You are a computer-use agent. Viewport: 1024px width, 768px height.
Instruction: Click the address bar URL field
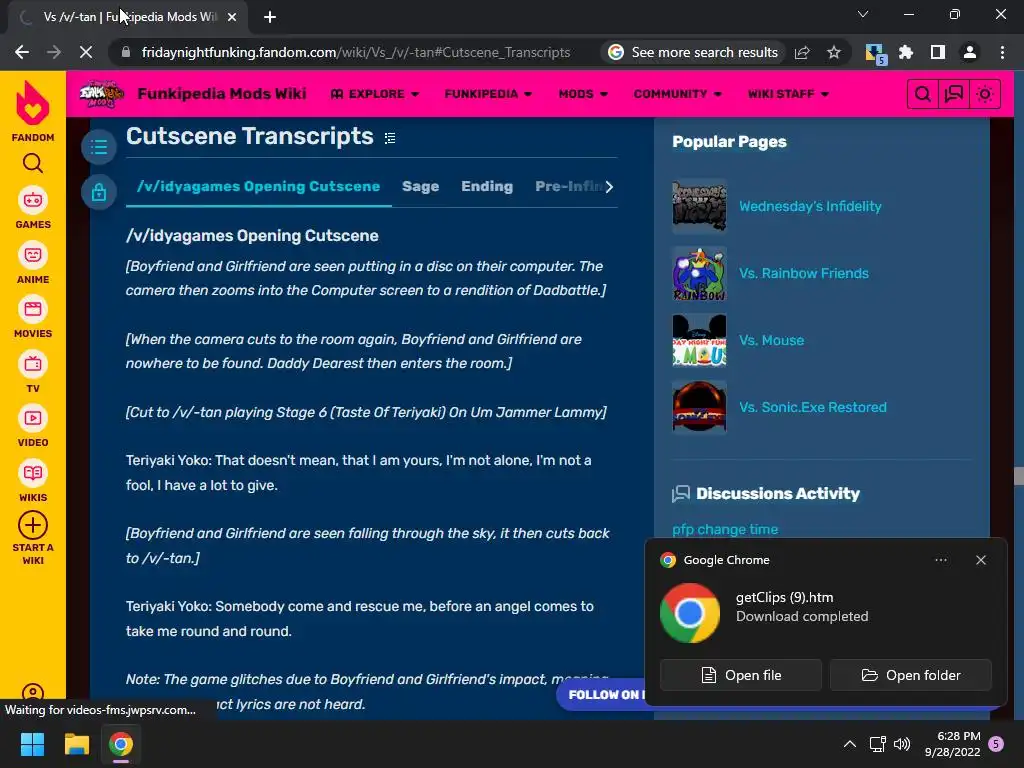pyautogui.click(x=356, y=52)
